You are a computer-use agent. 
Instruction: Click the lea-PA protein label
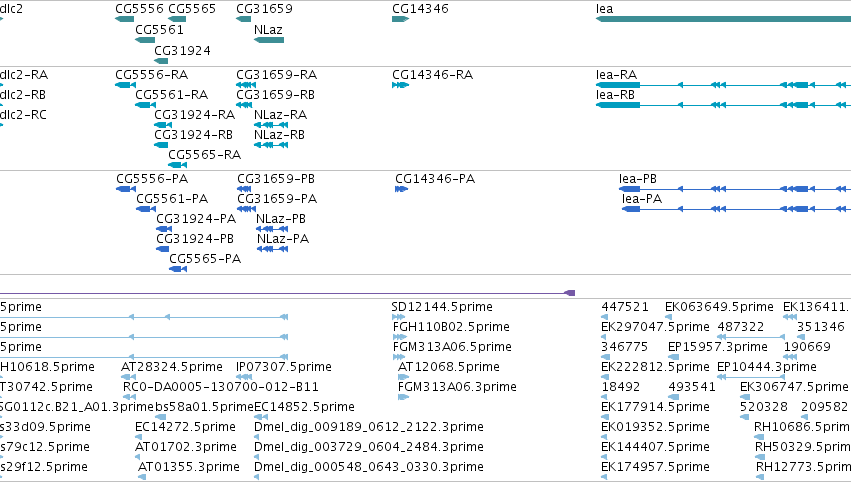click(x=642, y=199)
